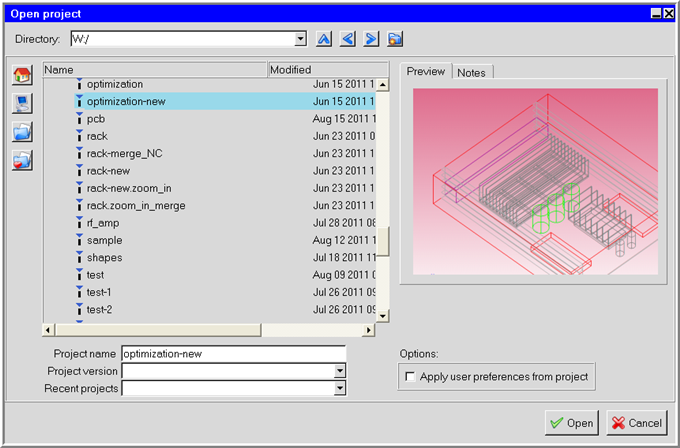Navigate forward with the right arrow
Image resolution: width=680 pixels, height=448 pixels.
pos(371,39)
